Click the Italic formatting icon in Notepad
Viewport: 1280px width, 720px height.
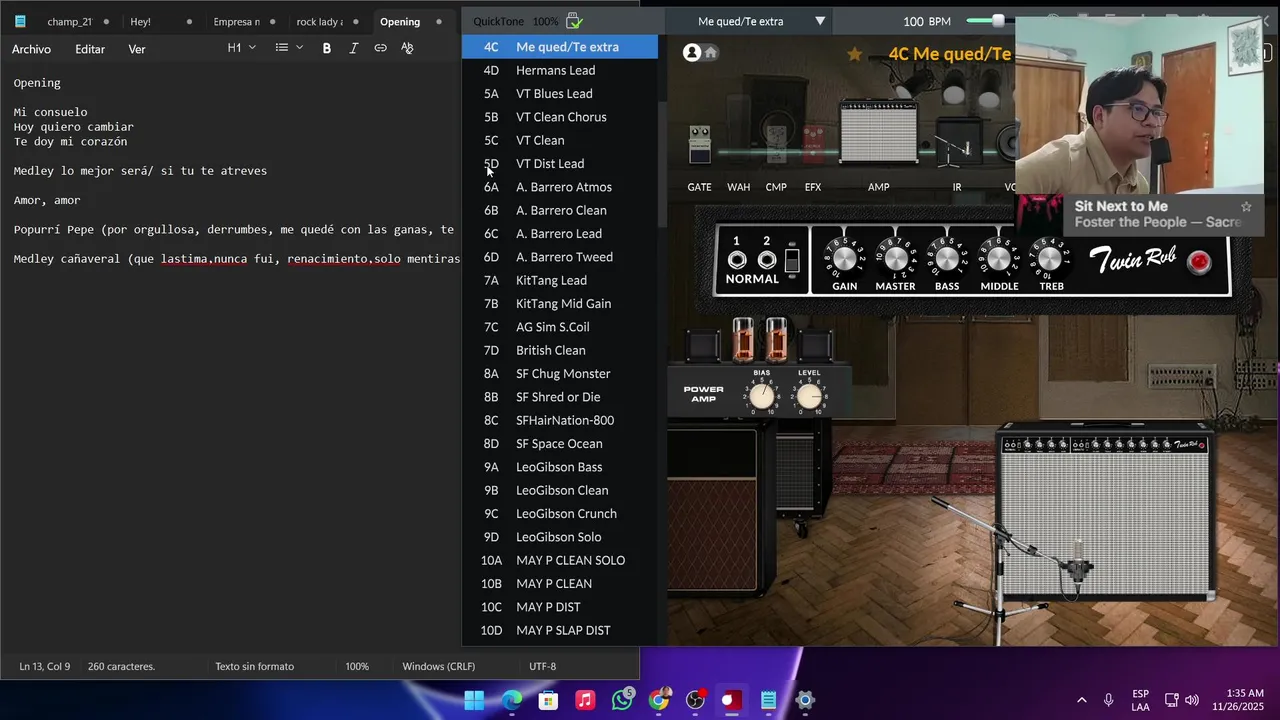(353, 48)
